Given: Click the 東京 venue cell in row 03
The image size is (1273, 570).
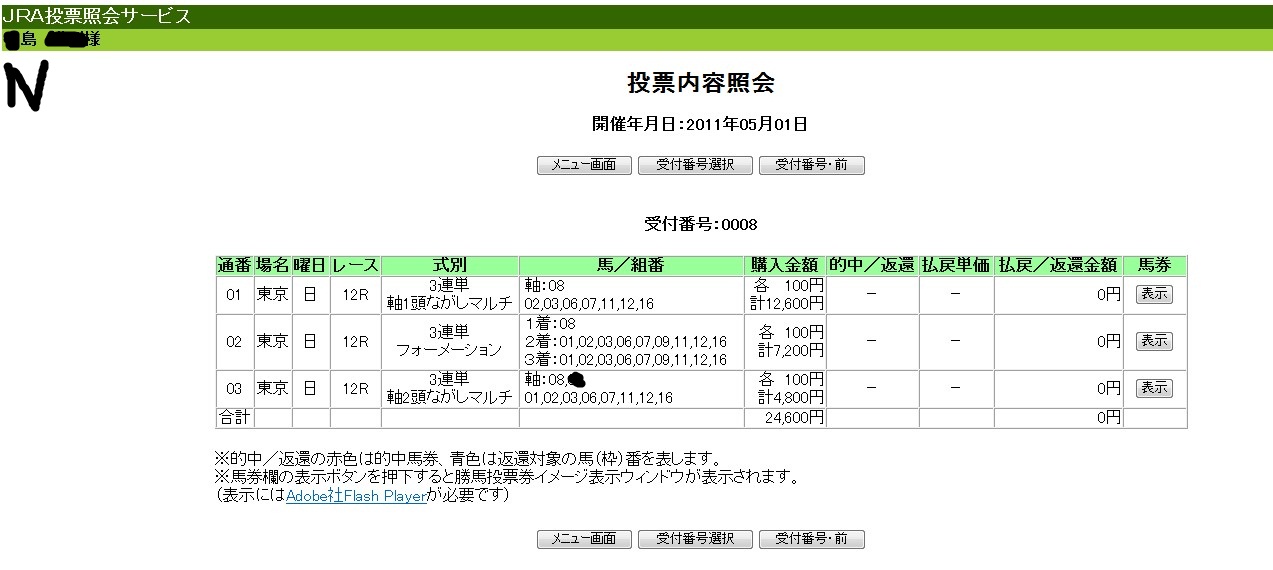Looking at the screenshot, I should click(x=273, y=389).
